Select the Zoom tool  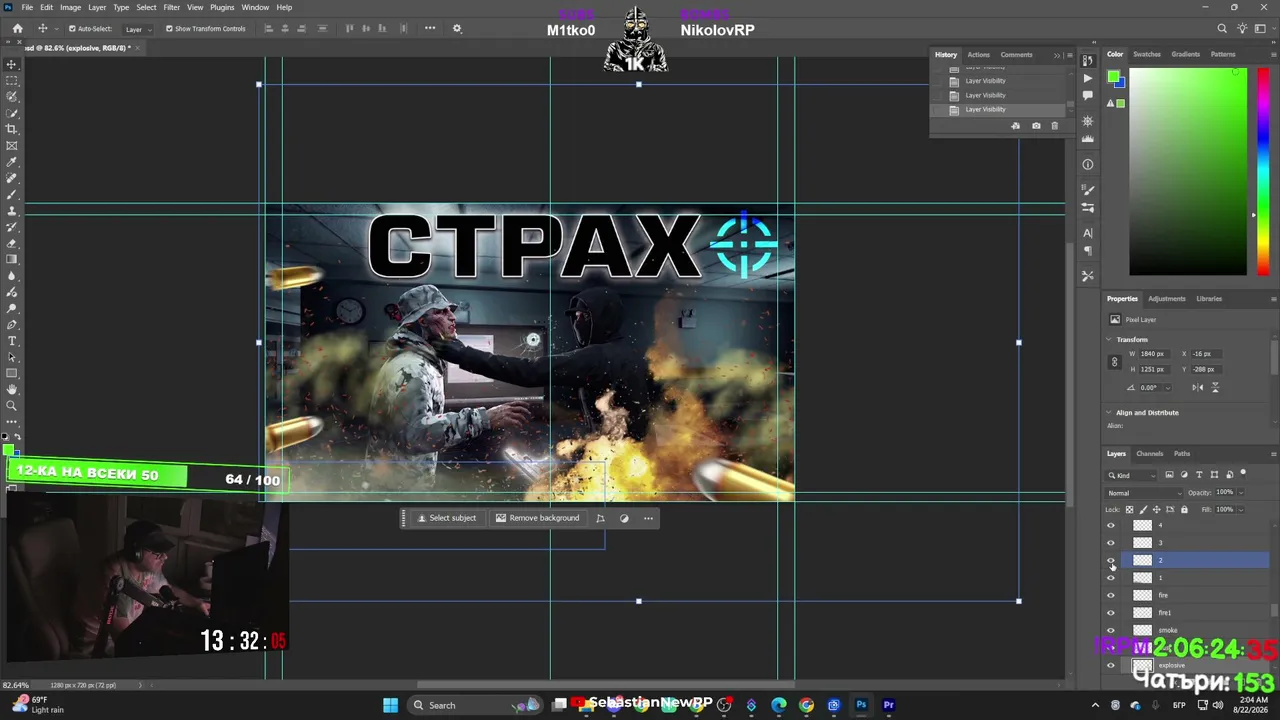12,405
